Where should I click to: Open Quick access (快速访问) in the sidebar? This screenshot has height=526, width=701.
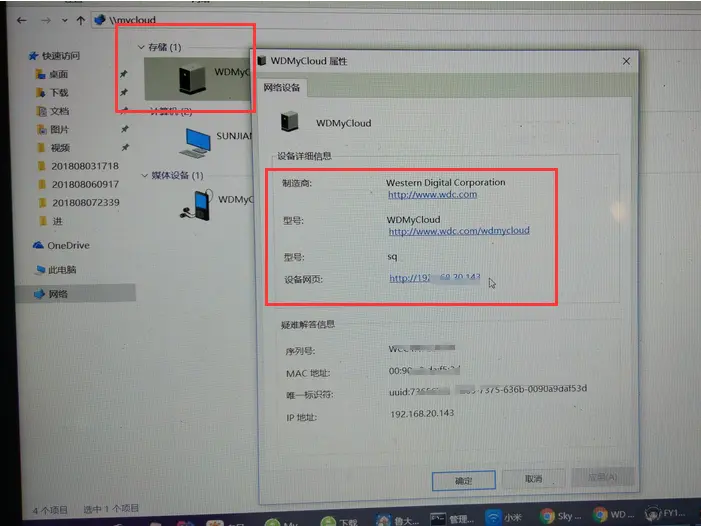54,56
